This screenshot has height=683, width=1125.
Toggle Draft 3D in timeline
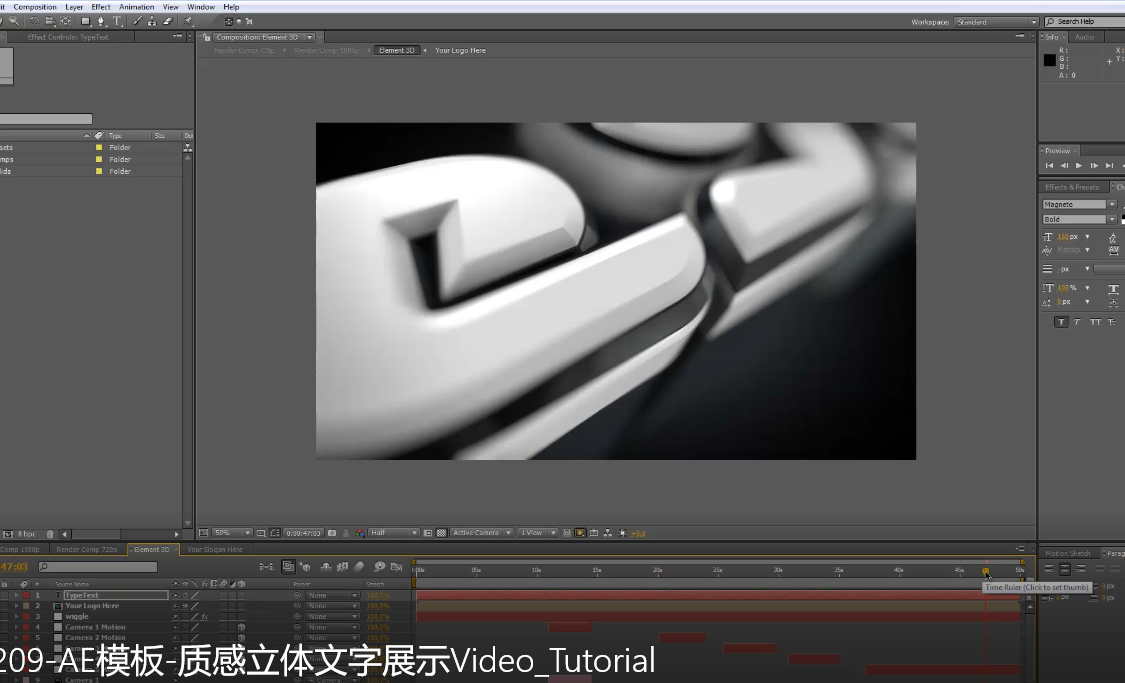(304, 567)
